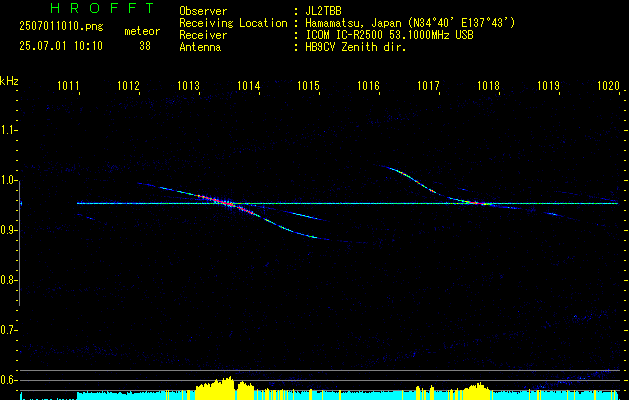Select the filename 2507011010.png

tap(61, 27)
